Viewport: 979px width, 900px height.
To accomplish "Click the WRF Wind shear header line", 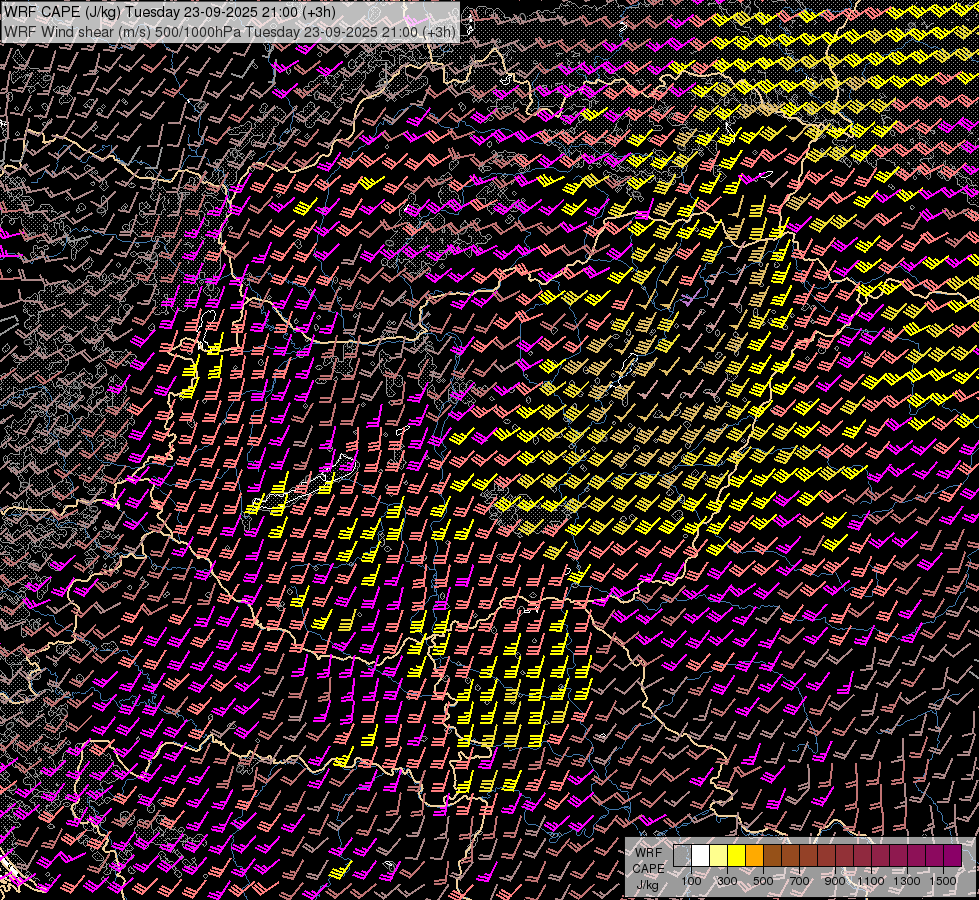I will tap(230, 31).
